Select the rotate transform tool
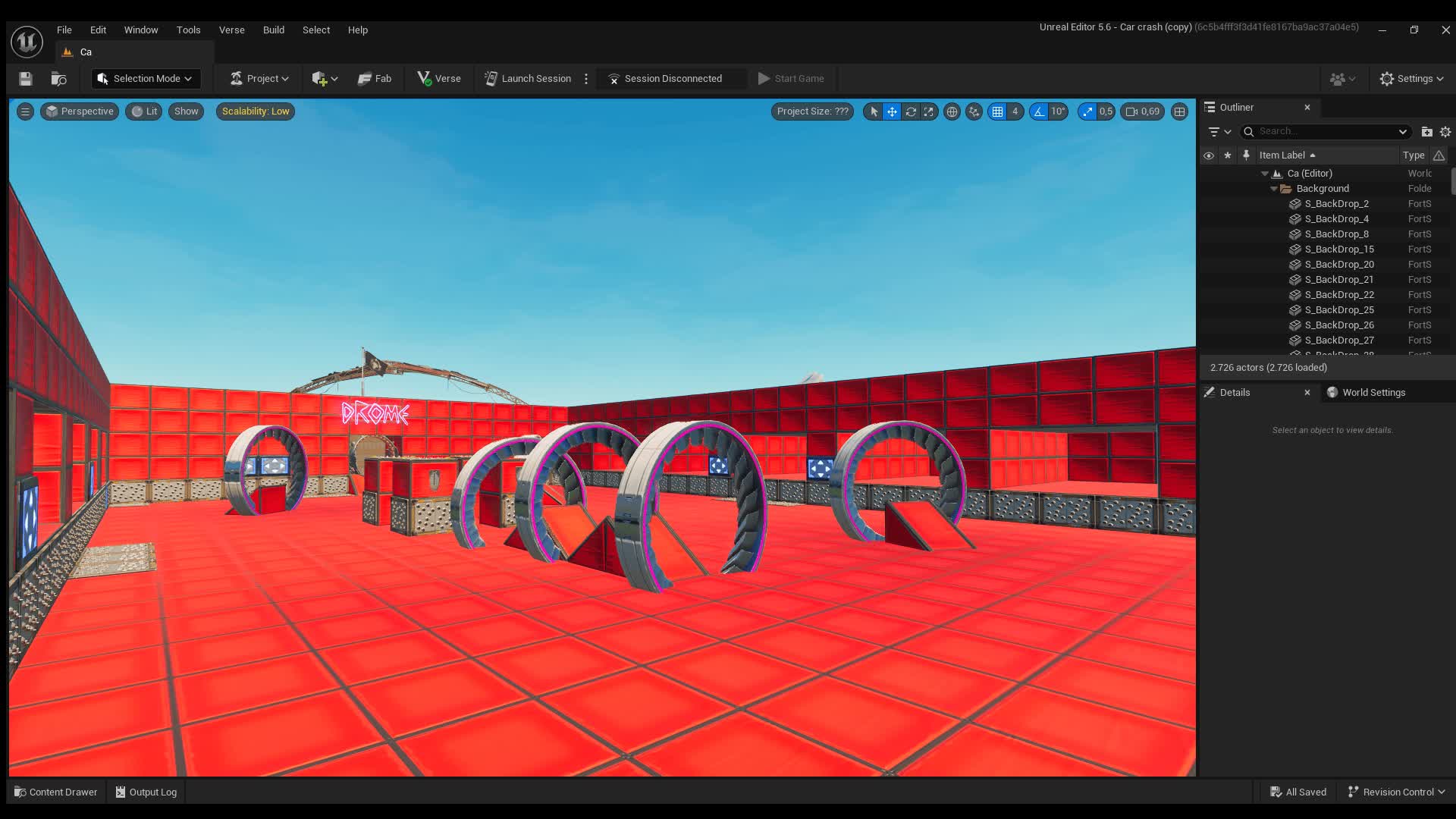 pos(911,111)
